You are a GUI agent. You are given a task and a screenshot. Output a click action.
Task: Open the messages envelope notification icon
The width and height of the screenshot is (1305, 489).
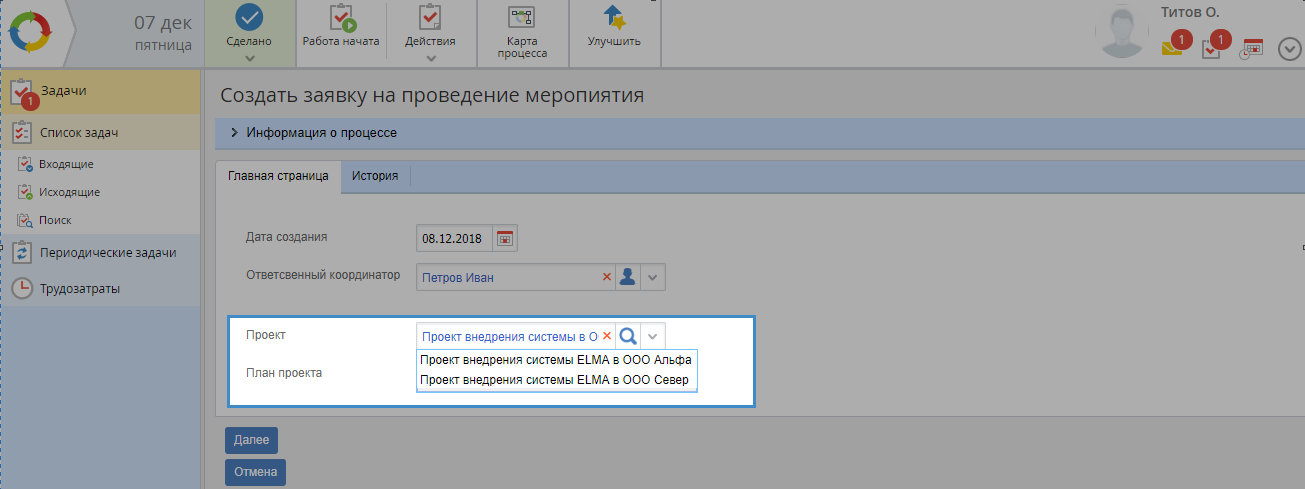tap(1173, 47)
